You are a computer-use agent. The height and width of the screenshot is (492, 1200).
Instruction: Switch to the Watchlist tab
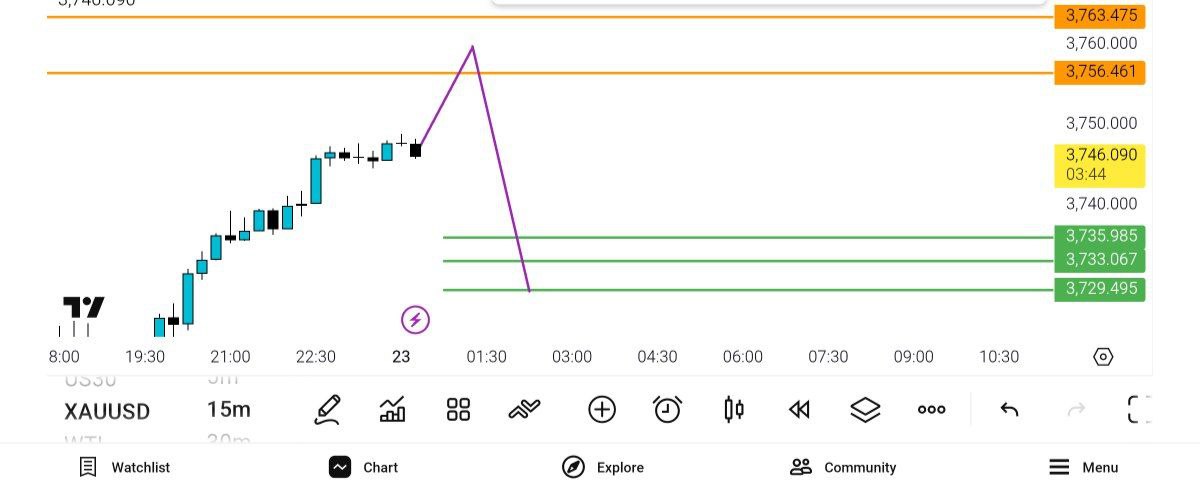125,467
